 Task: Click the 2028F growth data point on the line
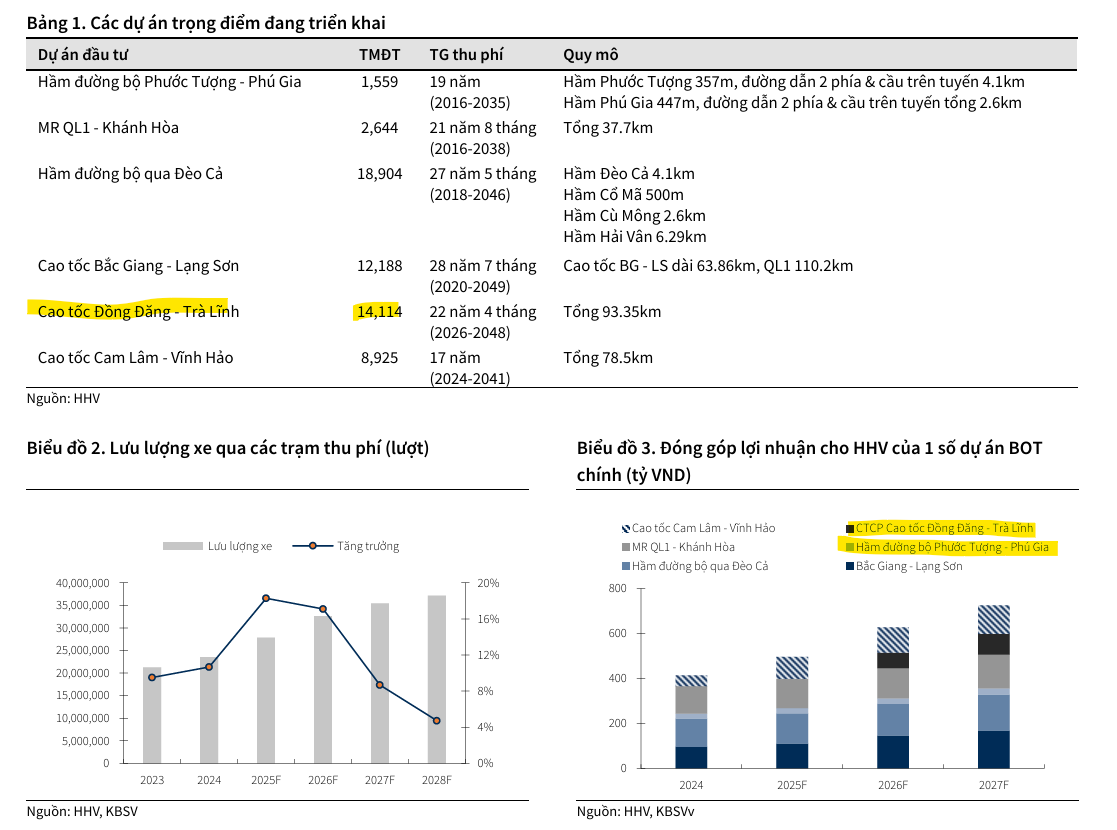coord(436,720)
